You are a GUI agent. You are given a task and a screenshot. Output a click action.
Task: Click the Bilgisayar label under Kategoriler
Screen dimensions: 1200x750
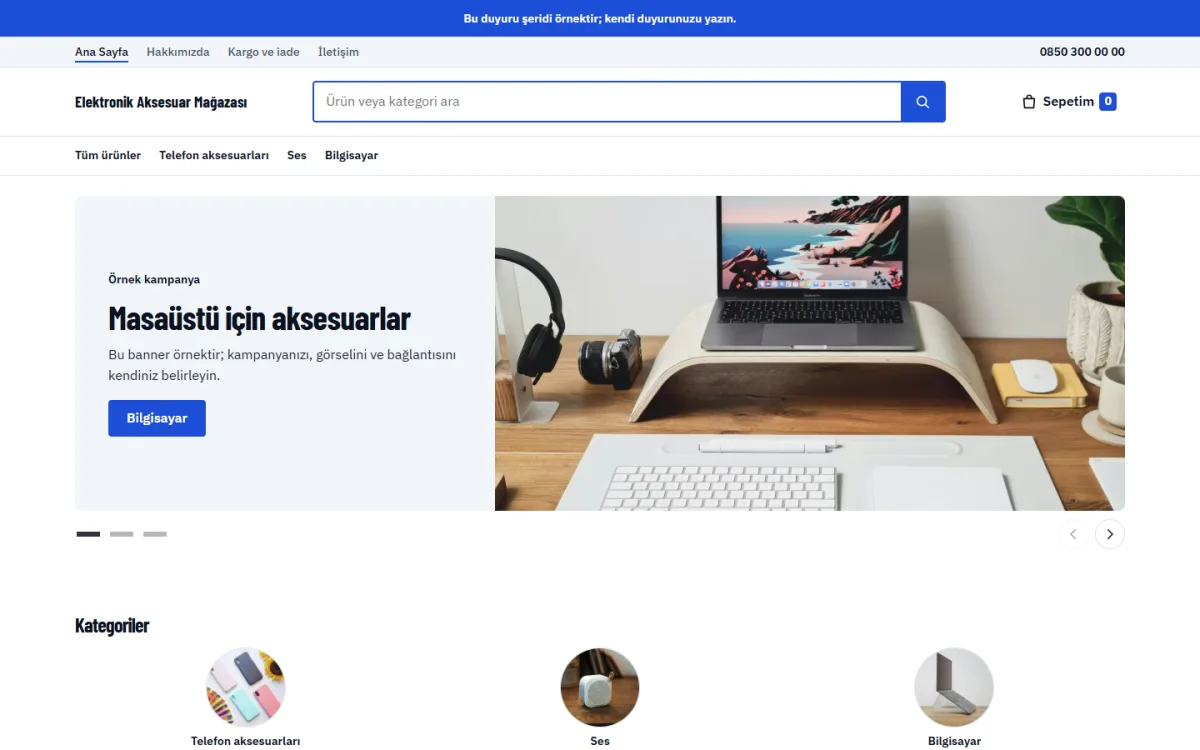[954, 741]
